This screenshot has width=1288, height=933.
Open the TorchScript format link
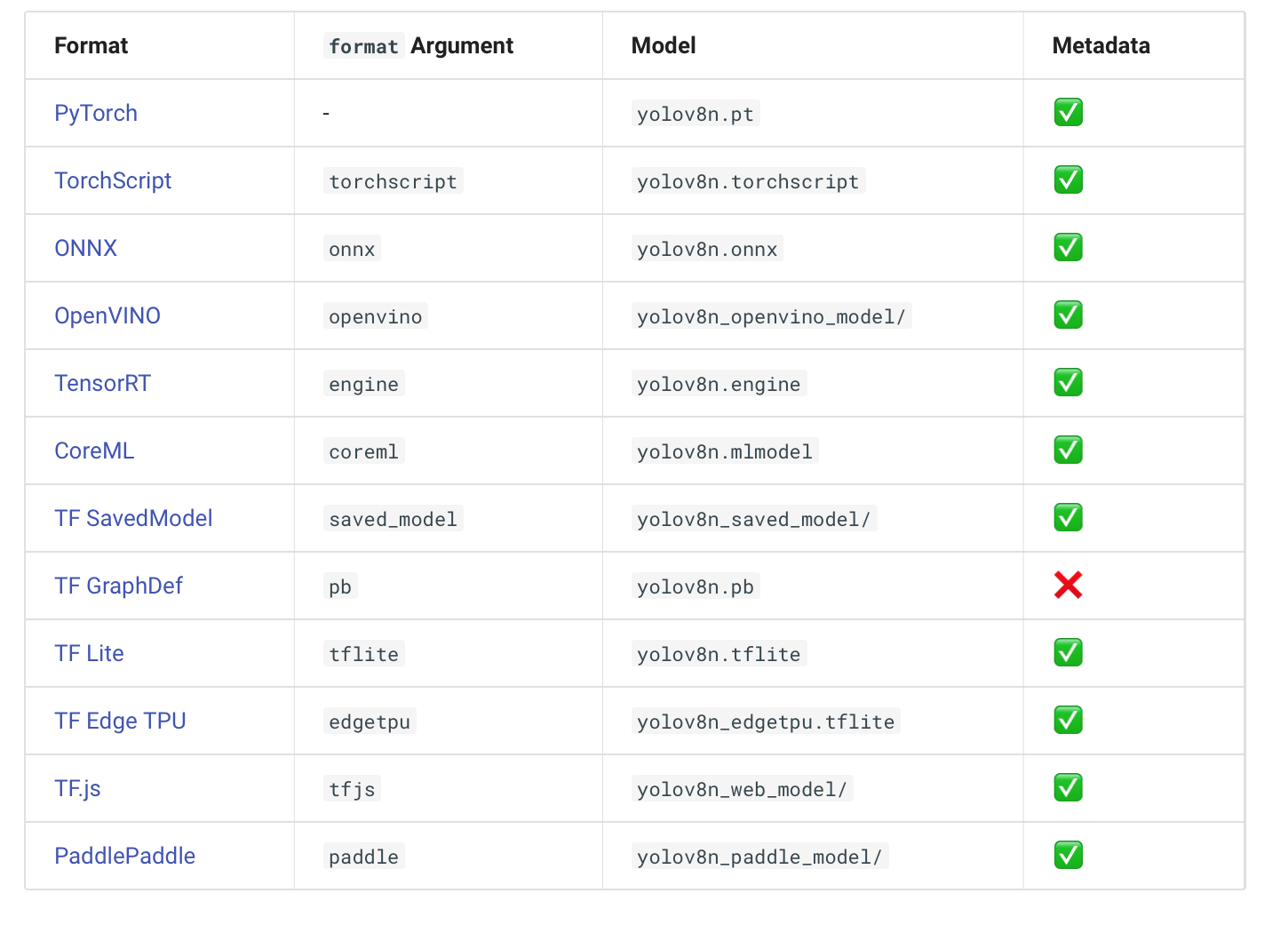(113, 180)
